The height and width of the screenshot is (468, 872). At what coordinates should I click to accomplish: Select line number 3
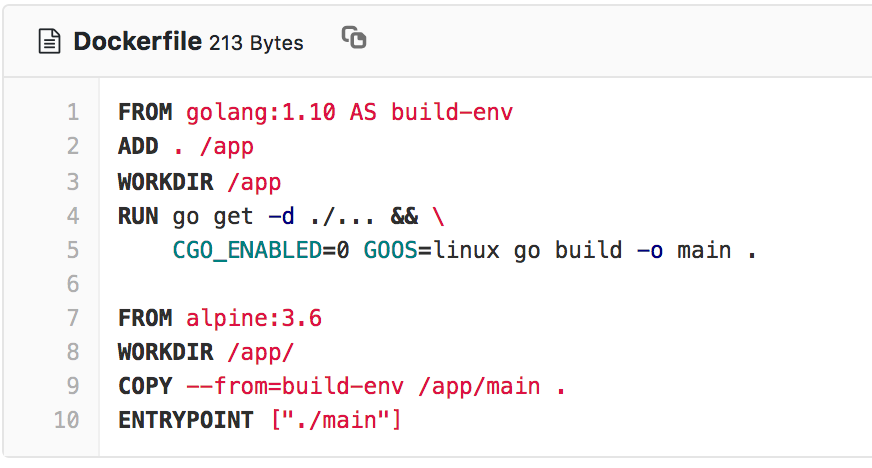(73, 182)
